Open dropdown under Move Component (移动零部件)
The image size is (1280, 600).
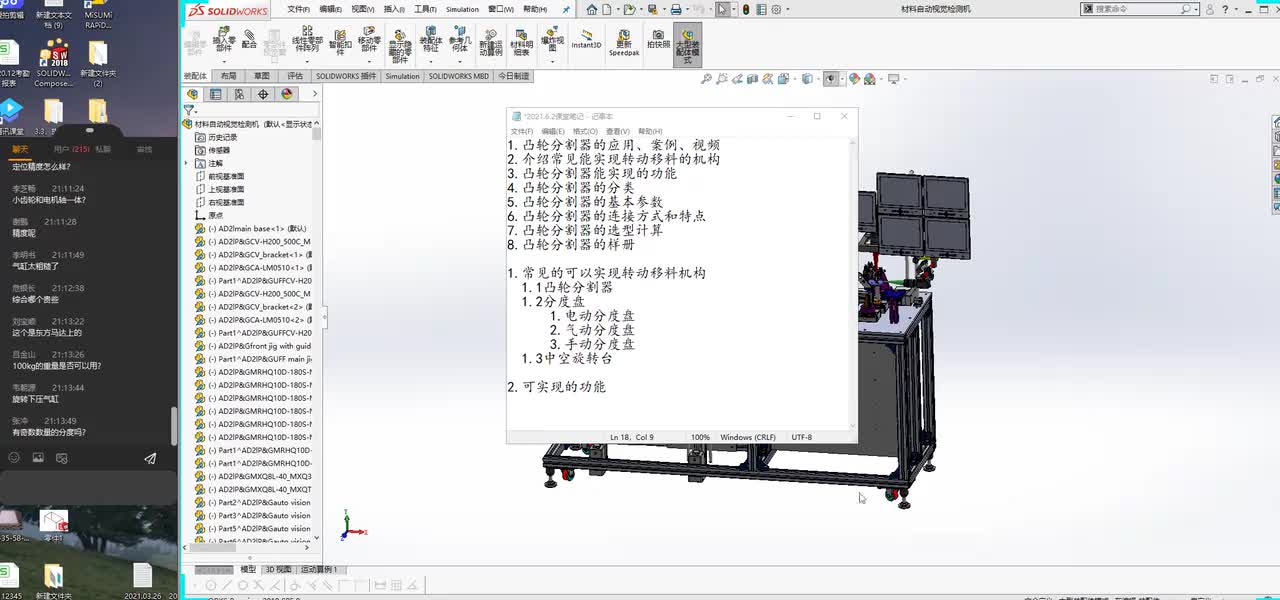click(369, 60)
